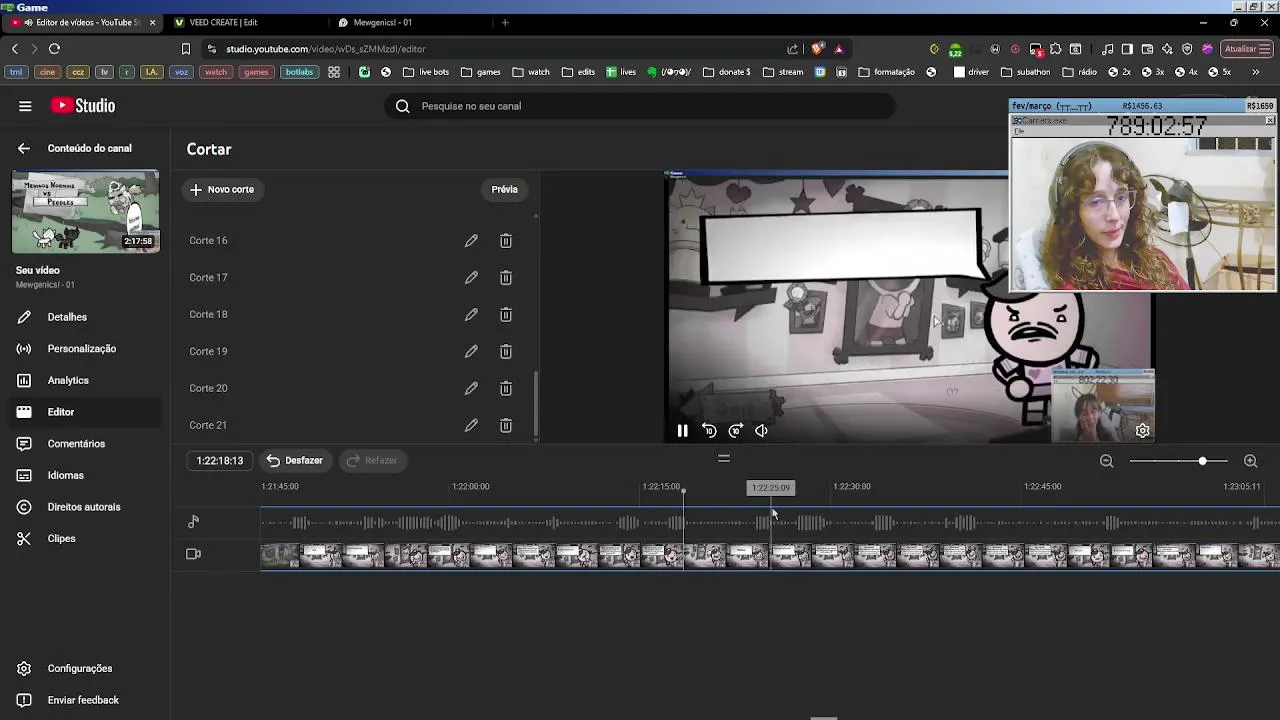Edit Corte 16 with its pencil icon
1280x720 pixels.
[471, 241]
